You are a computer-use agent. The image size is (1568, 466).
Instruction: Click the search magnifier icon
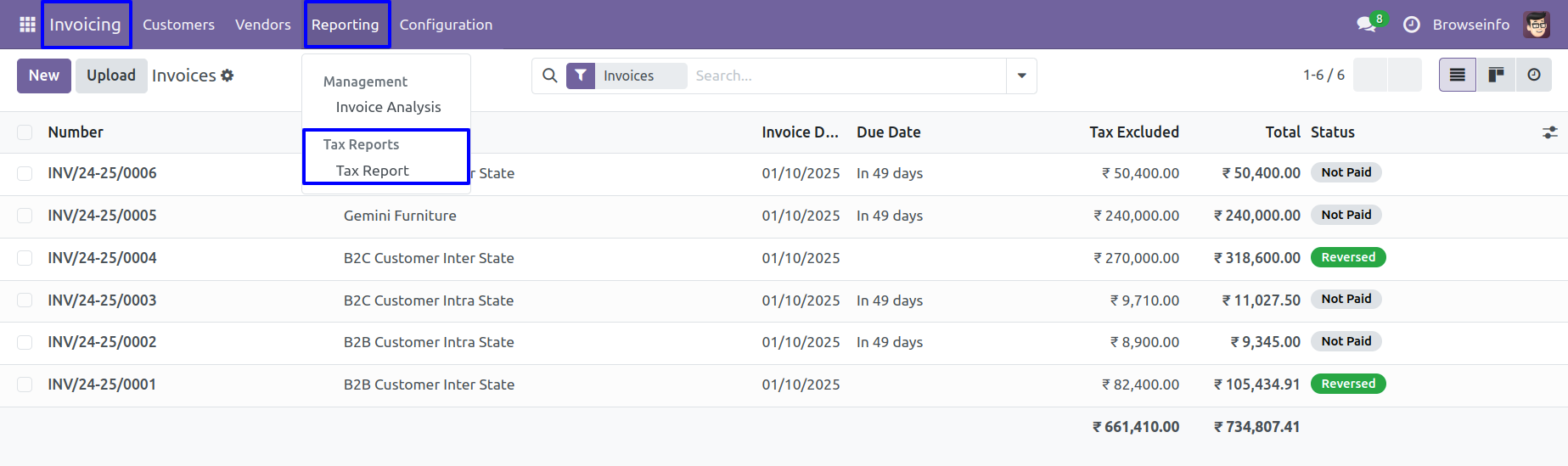pyautogui.click(x=550, y=76)
